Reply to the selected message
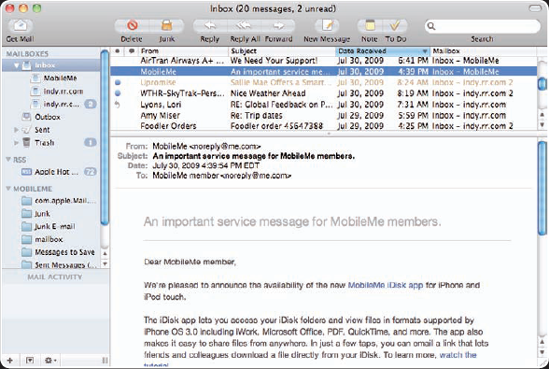 210,25
